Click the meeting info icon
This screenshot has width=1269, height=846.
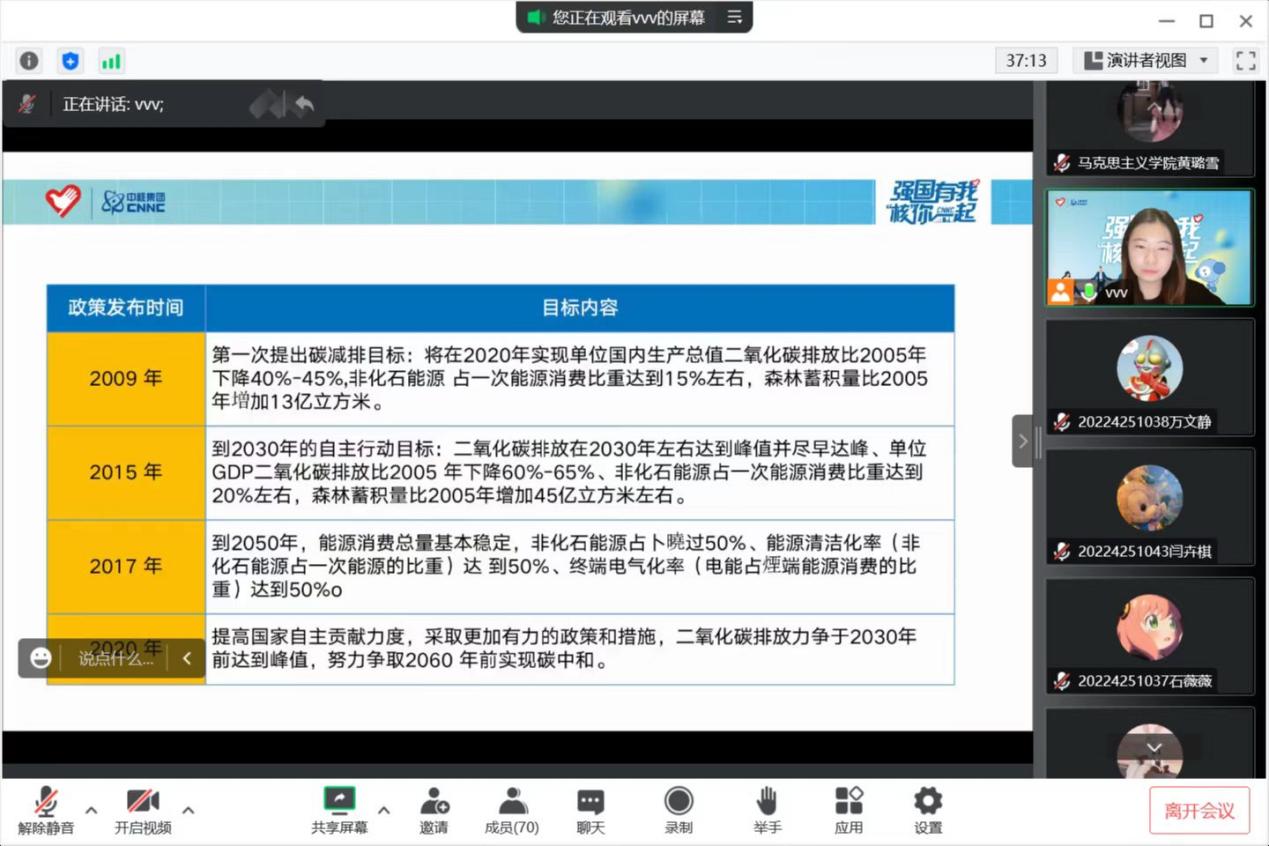coord(29,61)
